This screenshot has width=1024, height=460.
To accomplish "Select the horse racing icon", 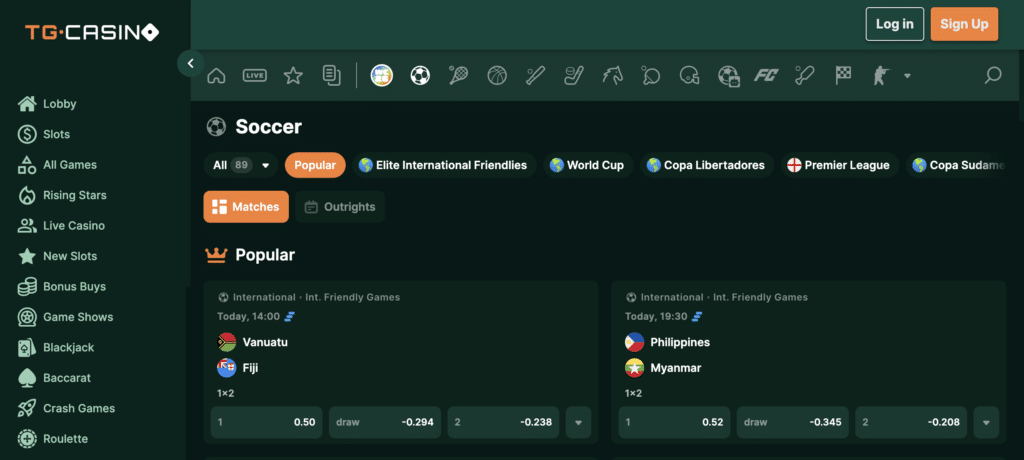I will 613,76.
